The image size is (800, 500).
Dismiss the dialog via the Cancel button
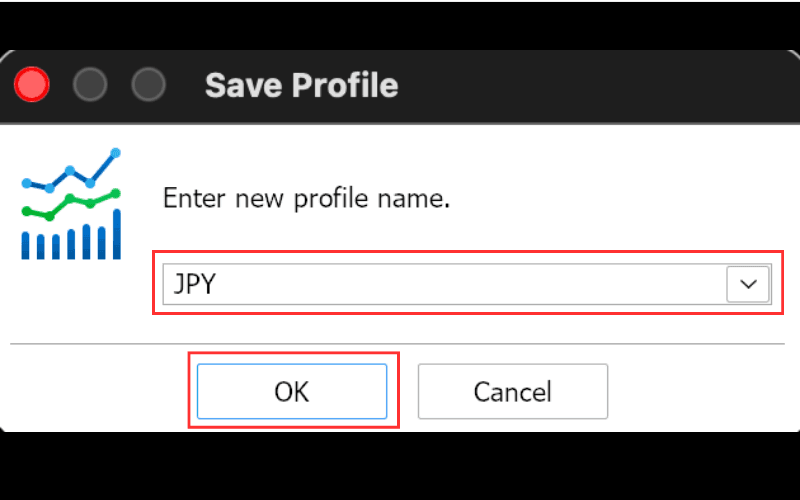pyautogui.click(x=513, y=391)
